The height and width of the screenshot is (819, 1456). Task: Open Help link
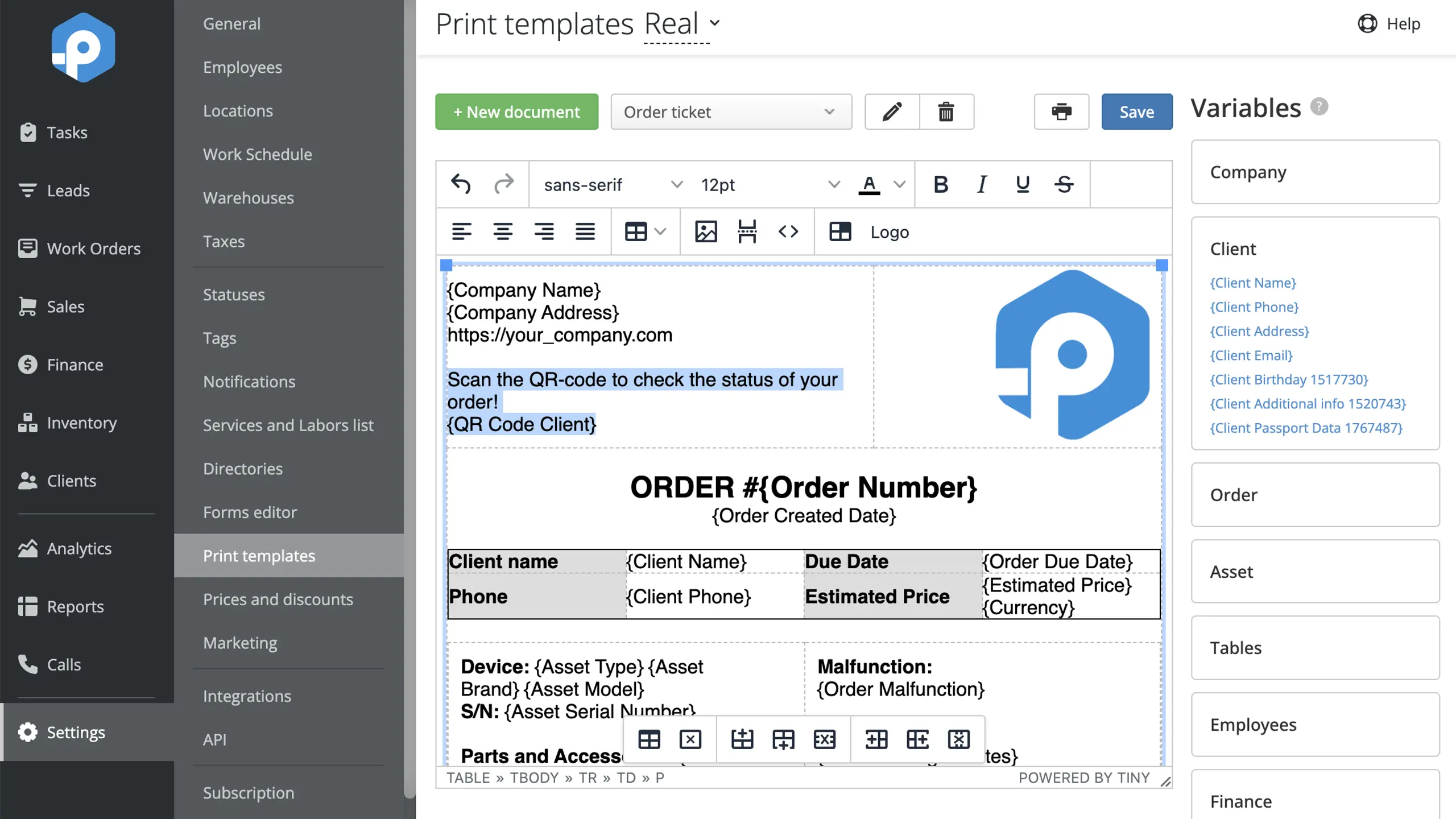[x=1389, y=24]
